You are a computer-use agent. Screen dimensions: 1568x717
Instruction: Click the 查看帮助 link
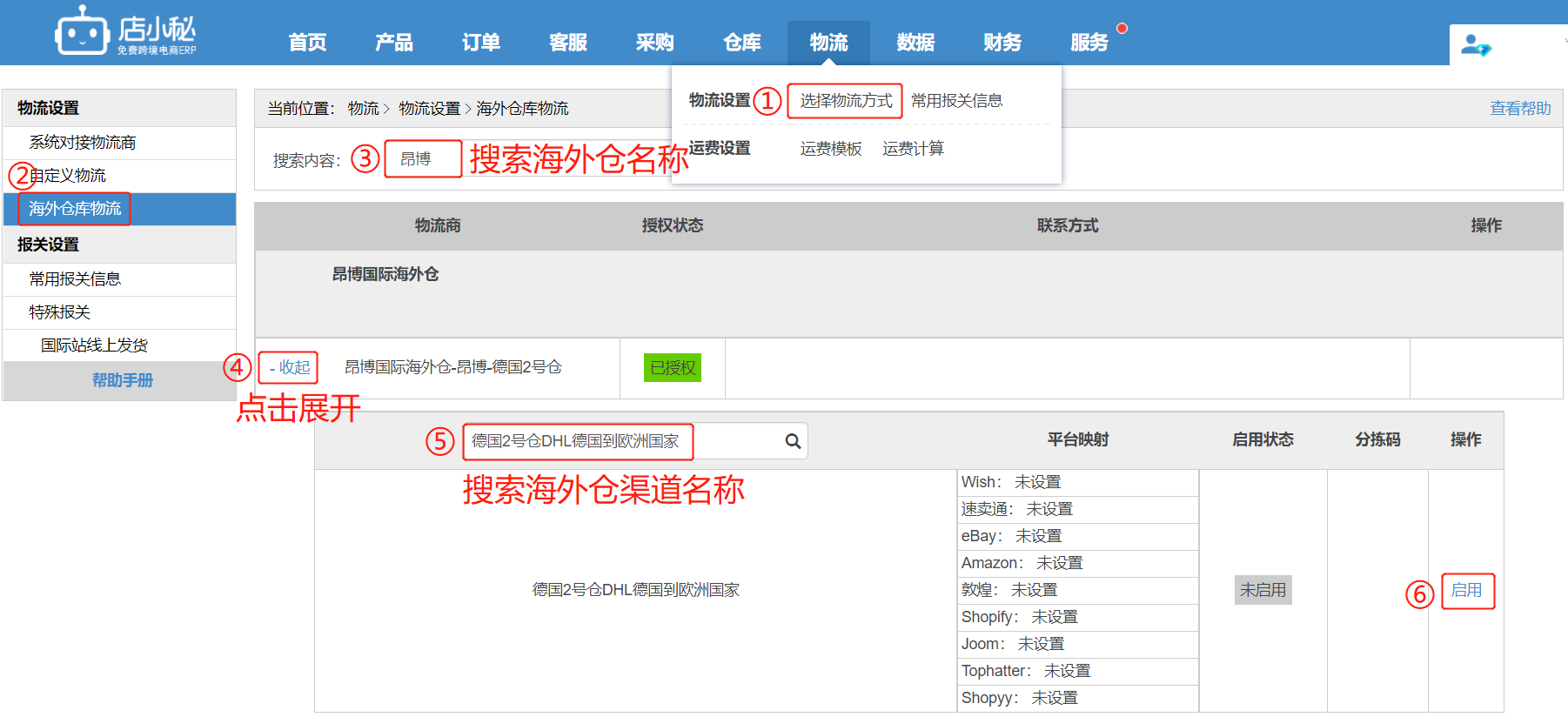point(1520,109)
